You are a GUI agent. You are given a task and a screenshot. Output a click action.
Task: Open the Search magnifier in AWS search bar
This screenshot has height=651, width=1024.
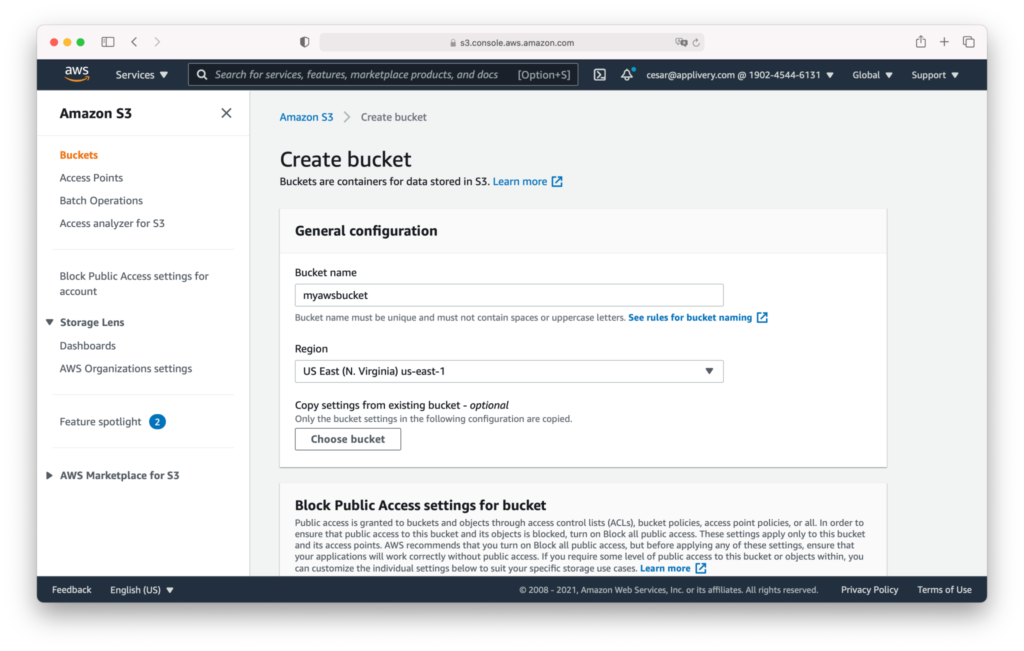tap(201, 74)
